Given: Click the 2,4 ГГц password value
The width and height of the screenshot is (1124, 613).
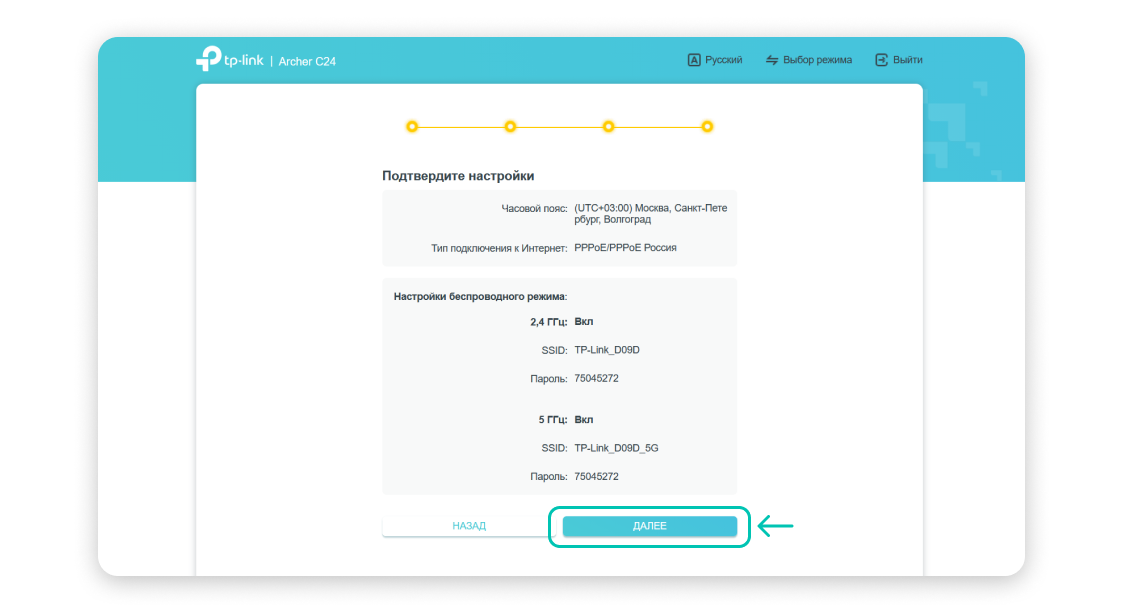Looking at the screenshot, I should 596,379.
